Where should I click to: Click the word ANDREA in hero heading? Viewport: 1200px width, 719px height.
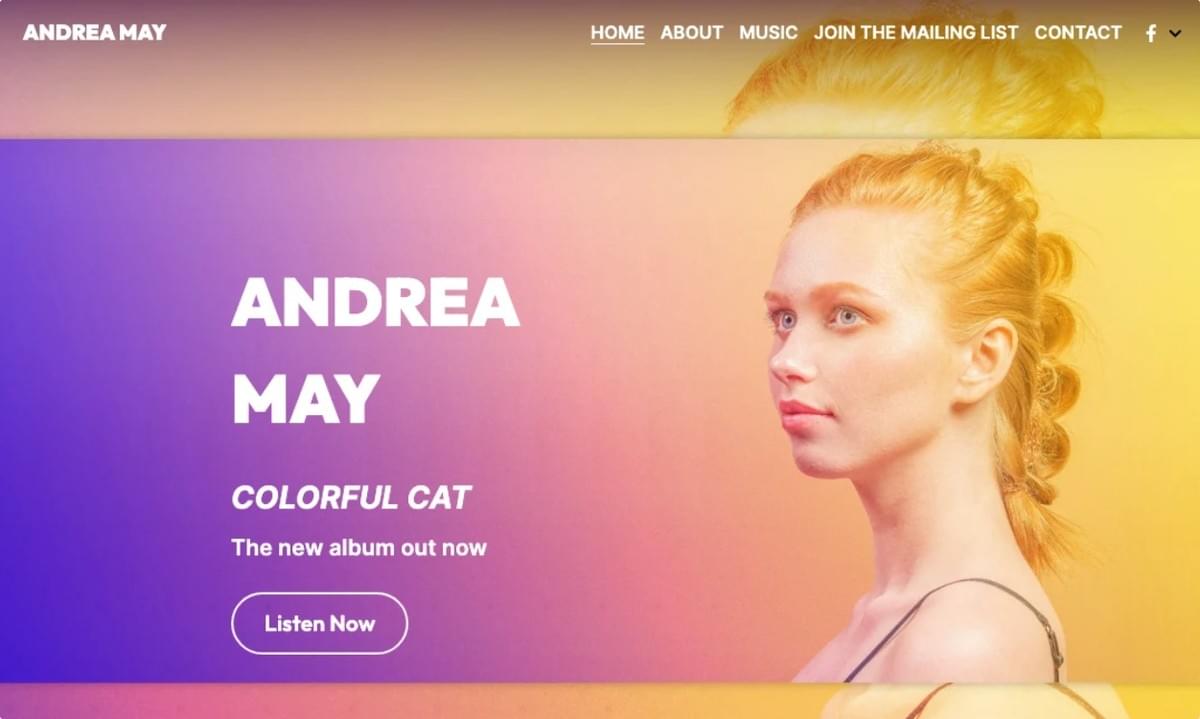tap(375, 301)
